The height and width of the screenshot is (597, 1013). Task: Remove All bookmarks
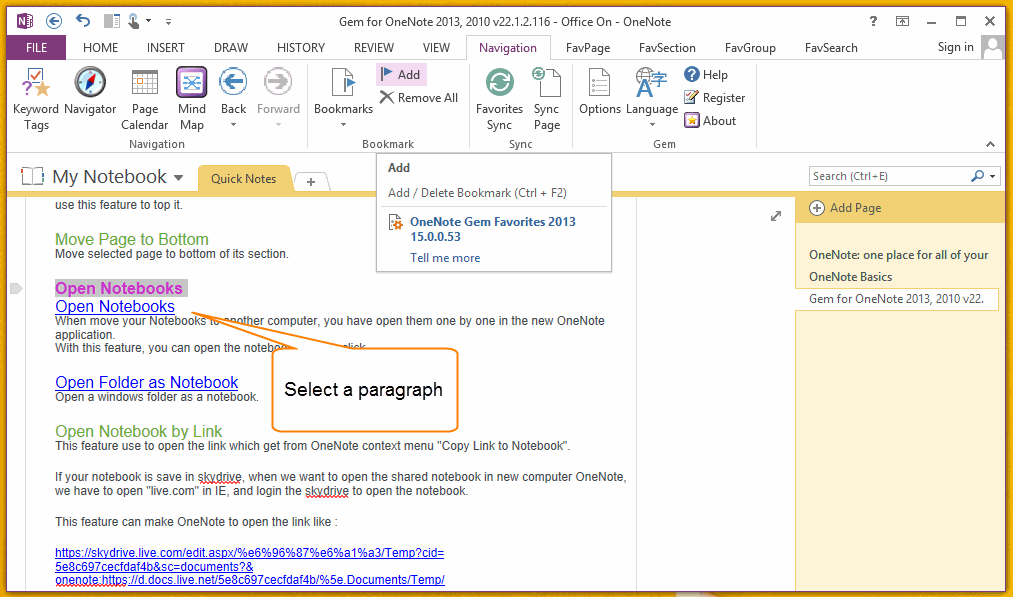(419, 98)
